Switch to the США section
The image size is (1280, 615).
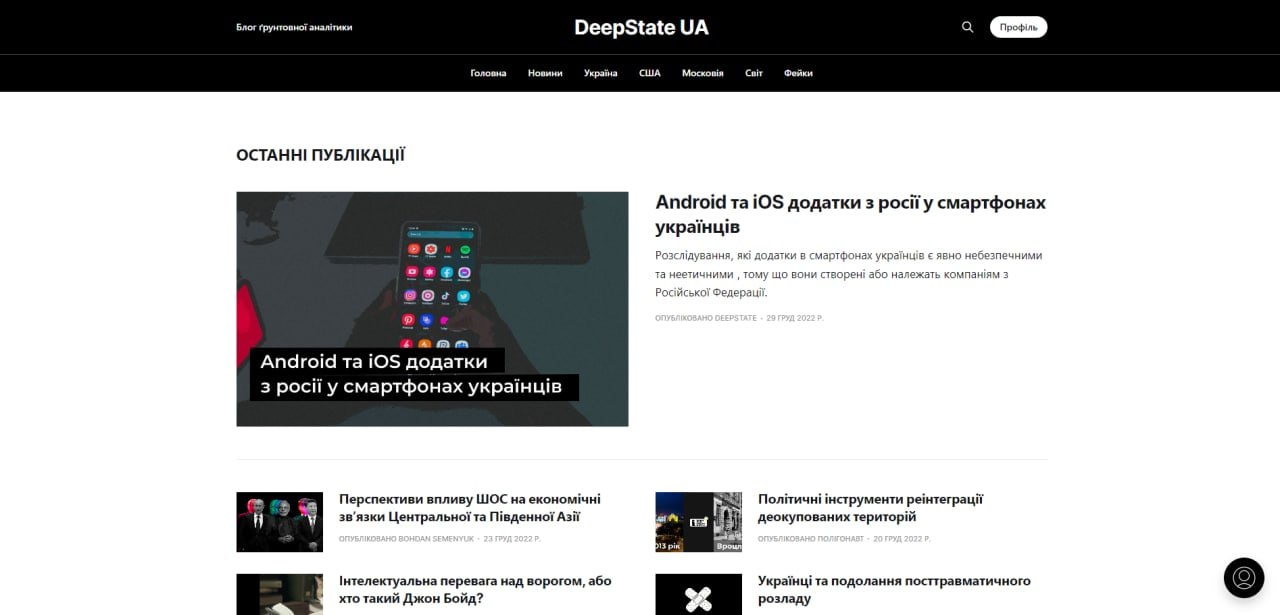(650, 73)
